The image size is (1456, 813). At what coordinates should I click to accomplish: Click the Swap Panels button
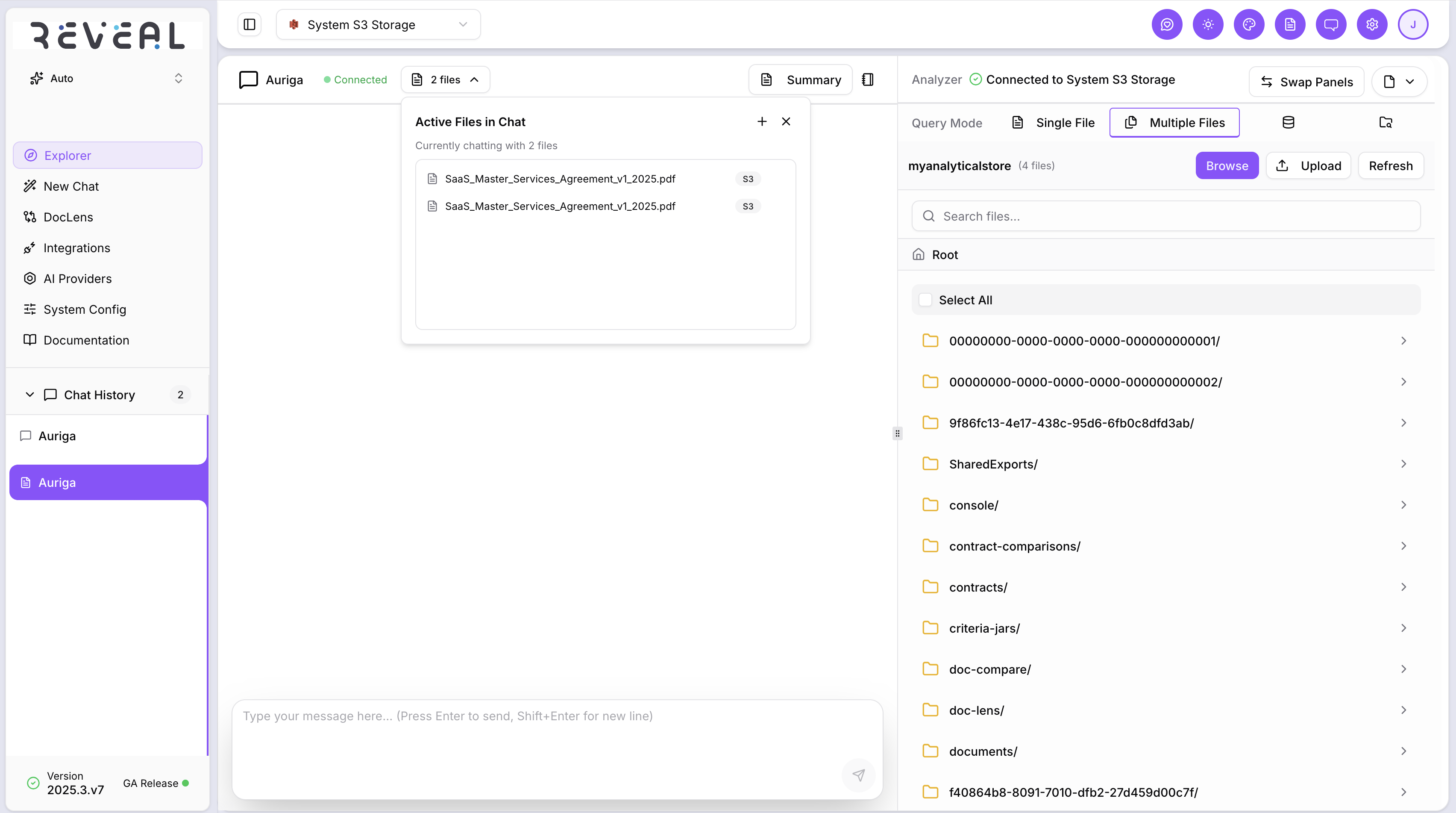[x=1306, y=82]
